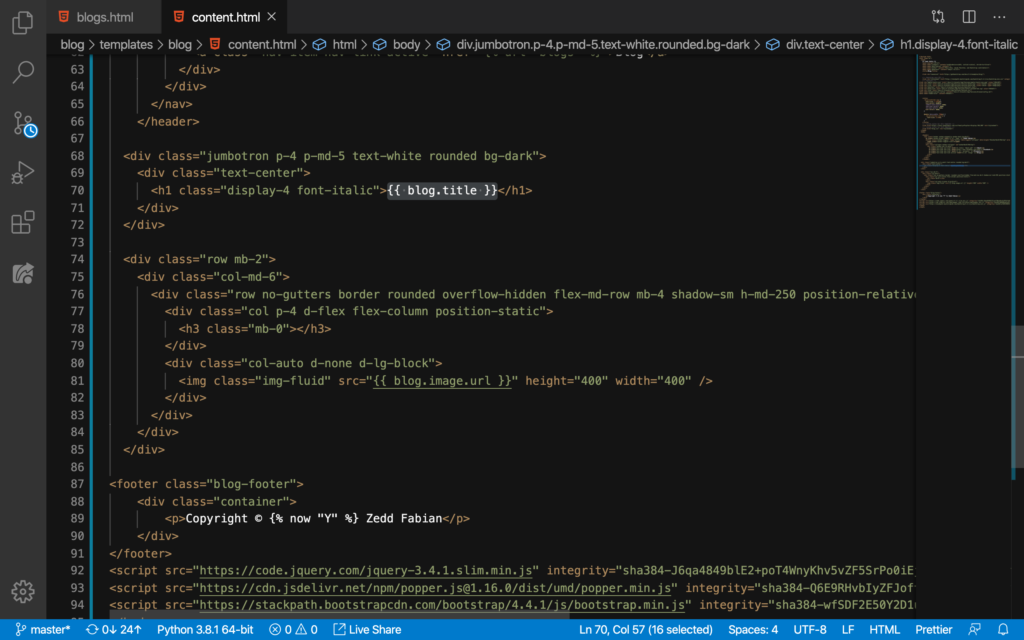Click the closing </footer> tag
Viewport: 1024px width, 640px height.
tap(140, 554)
